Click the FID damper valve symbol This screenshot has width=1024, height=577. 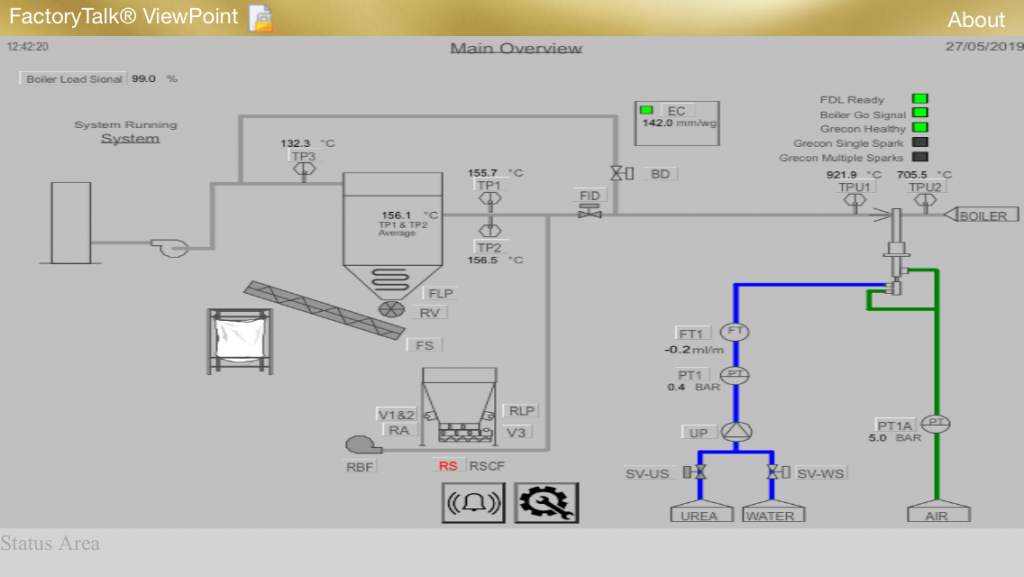click(x=590, y=211)
